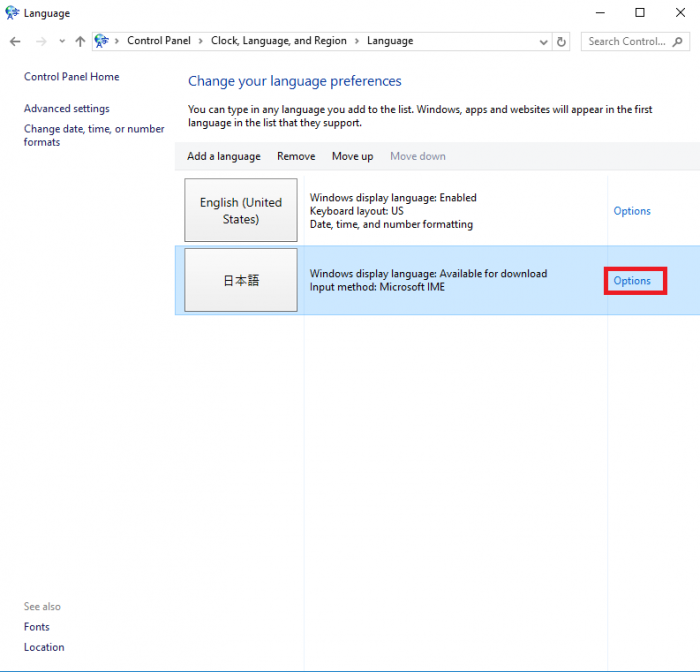Go back with the back arrow

15,42
